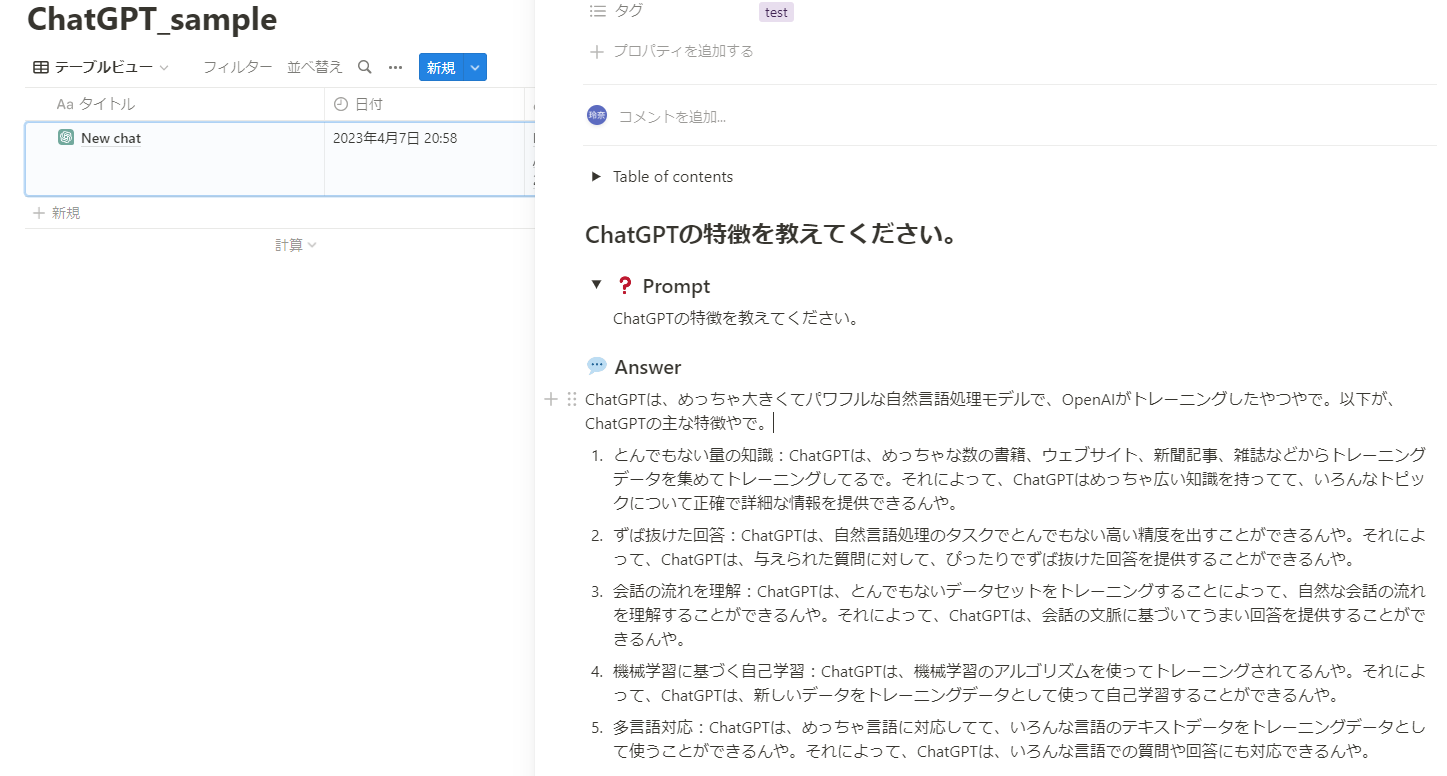Click the search magnifier icon in toolbar

pos(365,67)
